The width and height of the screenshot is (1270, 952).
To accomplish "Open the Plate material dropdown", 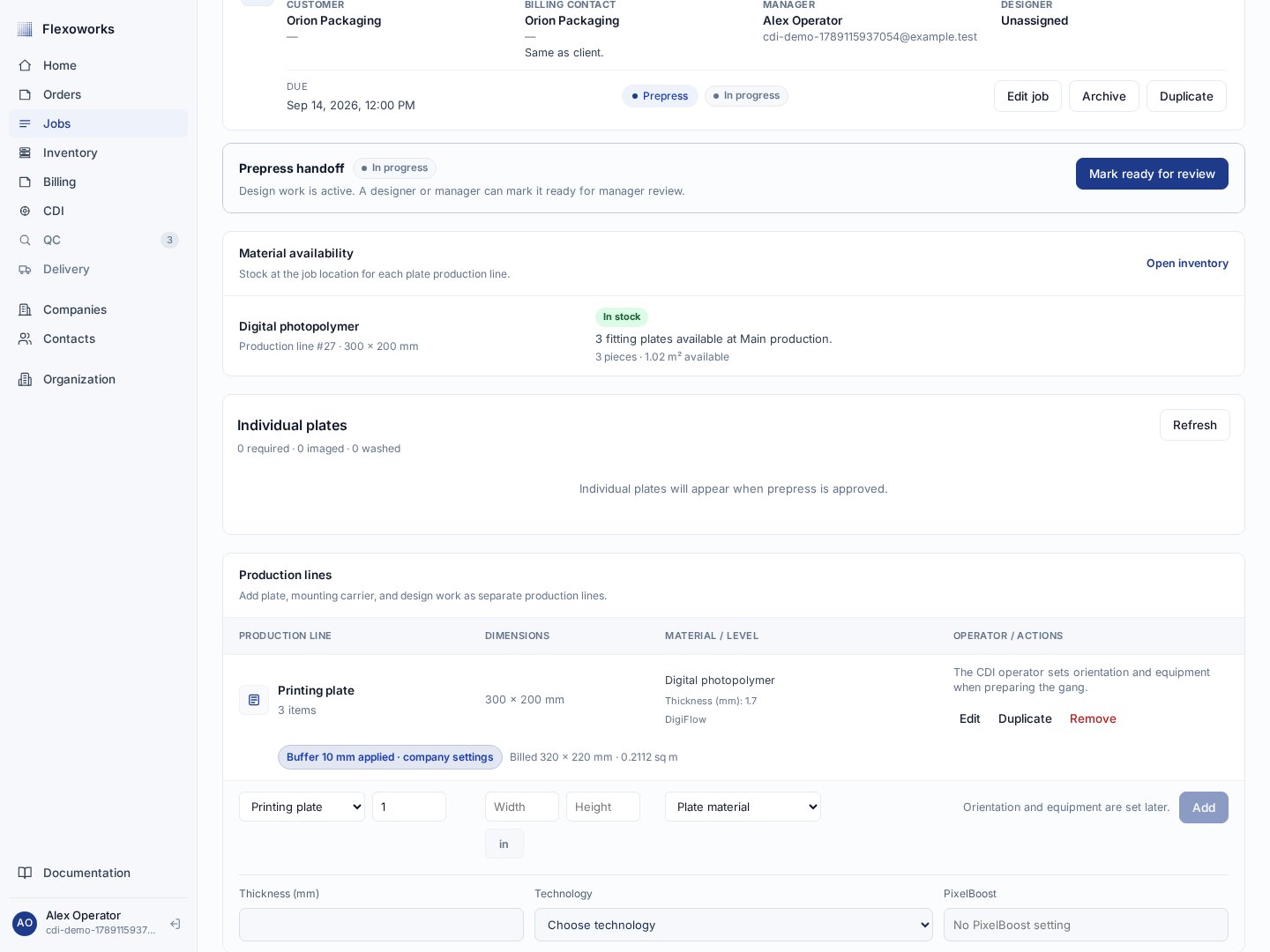I will coord(743,807).
